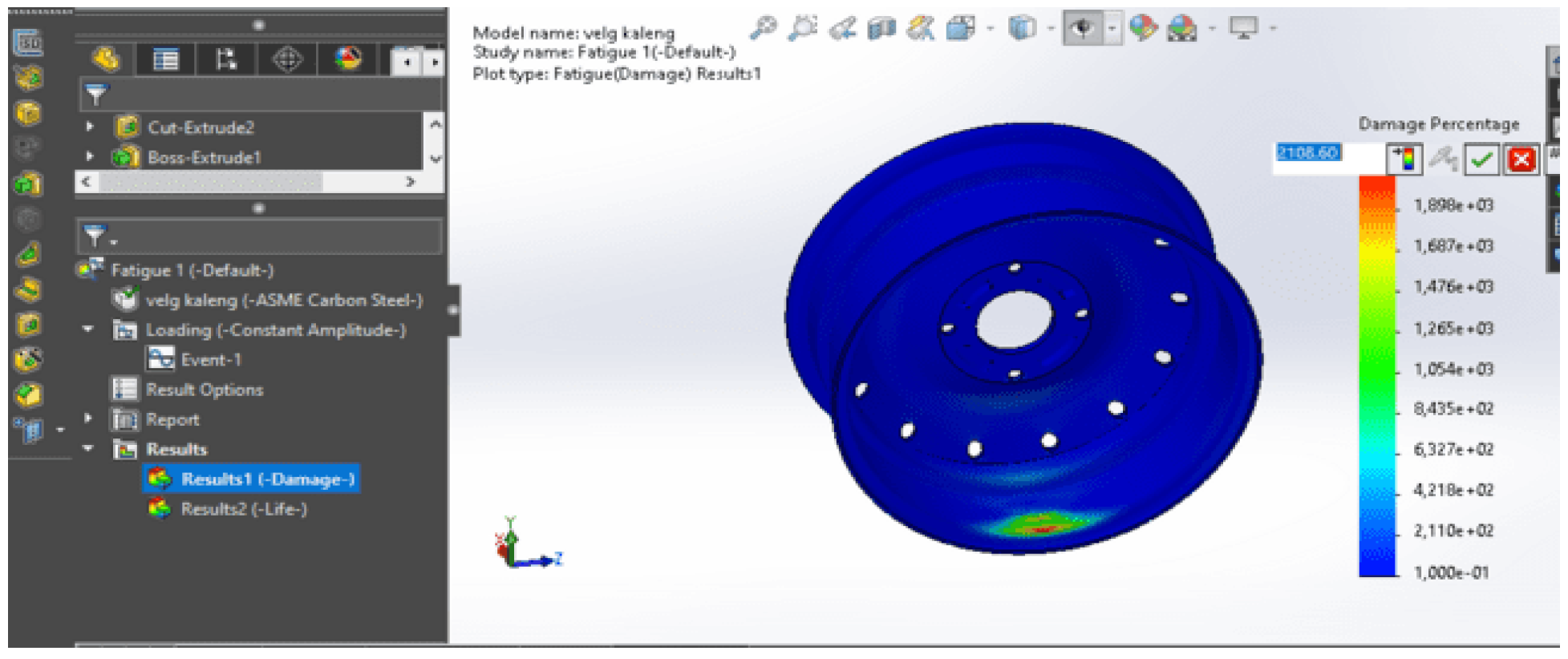Open Result Options in the study tree
Screen dimensions: 1568x659
[204, 390]
